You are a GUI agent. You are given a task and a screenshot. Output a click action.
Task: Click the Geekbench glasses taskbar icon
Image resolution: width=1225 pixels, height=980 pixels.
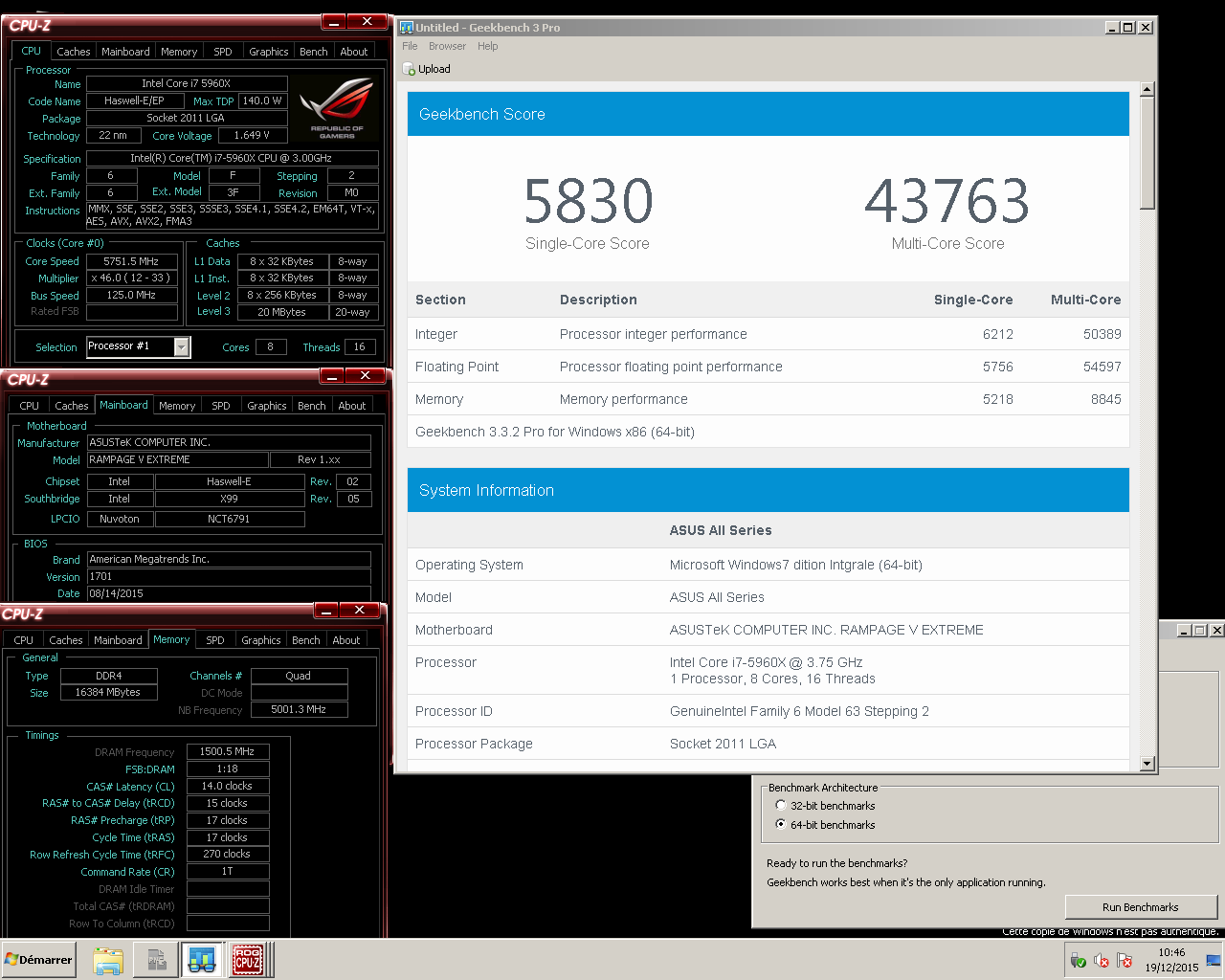(x=202, y=960)
